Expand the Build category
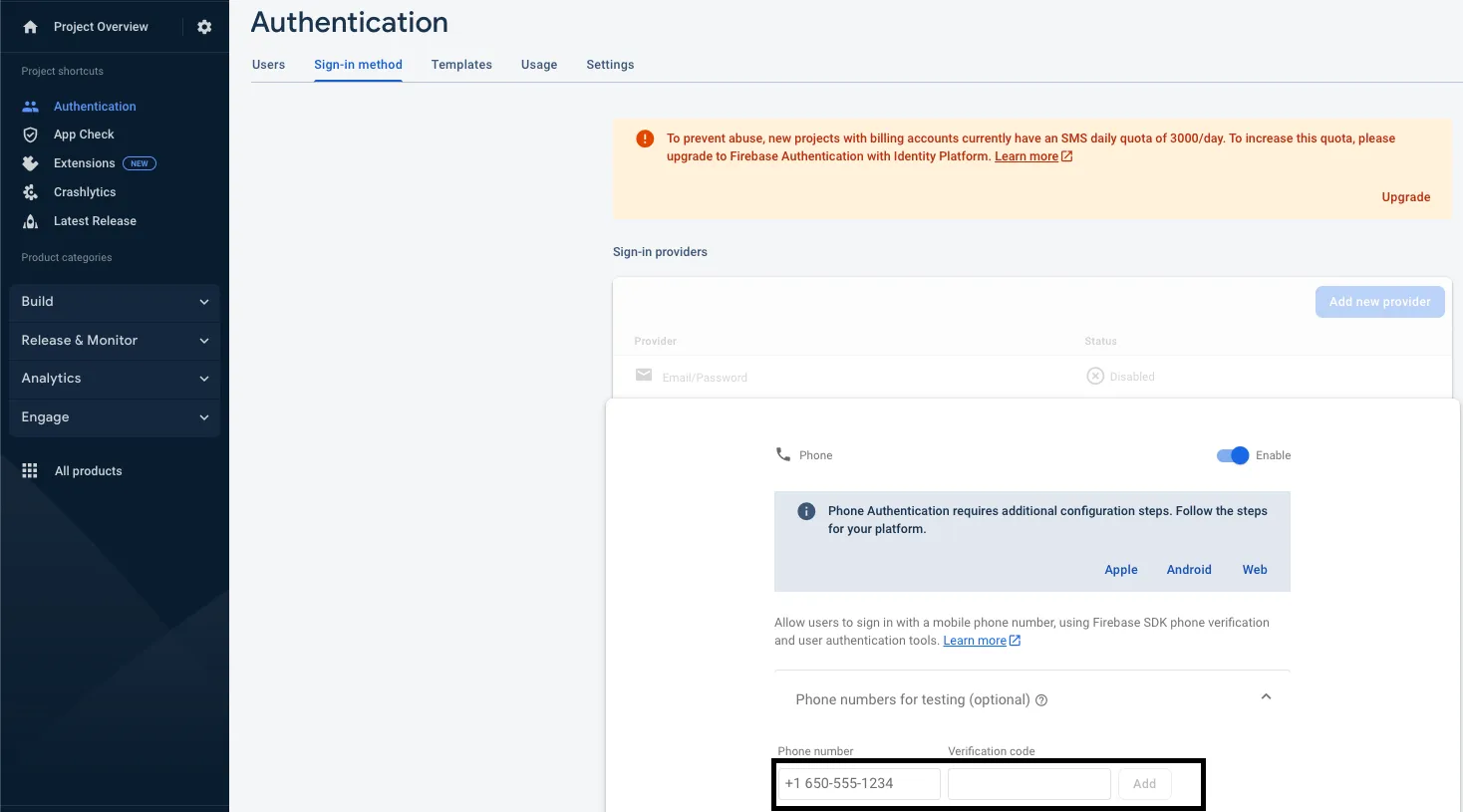The height and width of the screenshot is (812, 1463). click(x=115, y=302)
